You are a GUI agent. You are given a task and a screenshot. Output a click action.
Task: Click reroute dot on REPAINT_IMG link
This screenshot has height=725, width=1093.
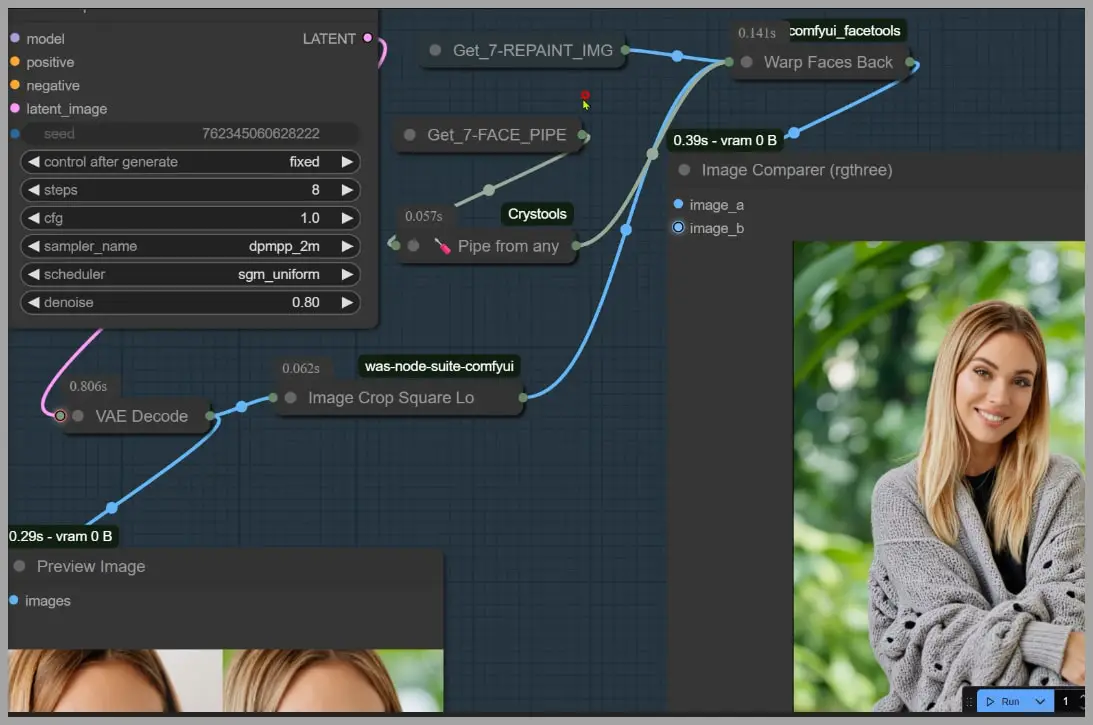[x=677, y=56]
